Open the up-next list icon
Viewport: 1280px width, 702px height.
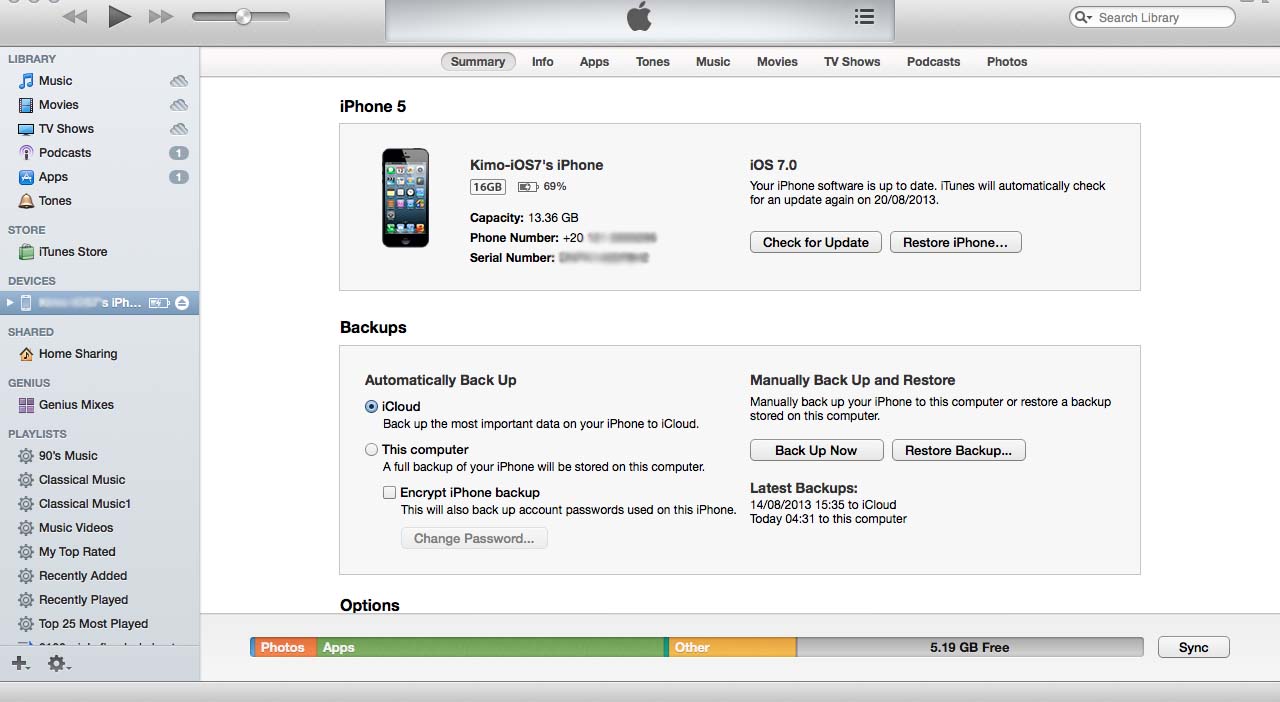865,17
